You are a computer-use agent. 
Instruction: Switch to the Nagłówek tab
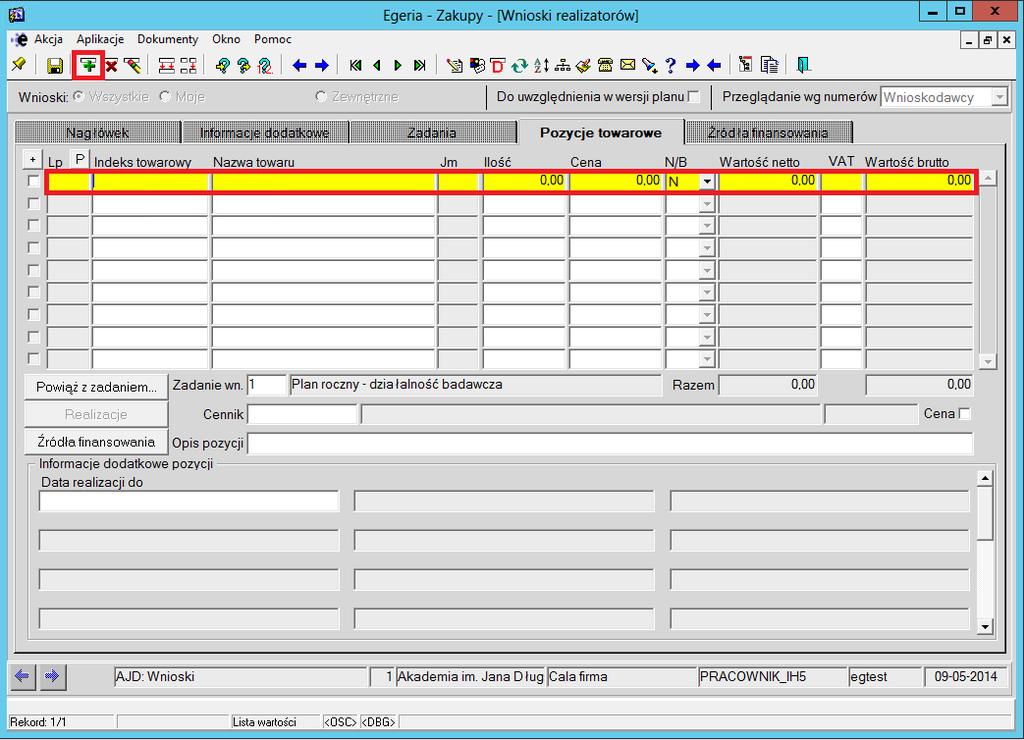pyautogui.click(x=97, y=133)
